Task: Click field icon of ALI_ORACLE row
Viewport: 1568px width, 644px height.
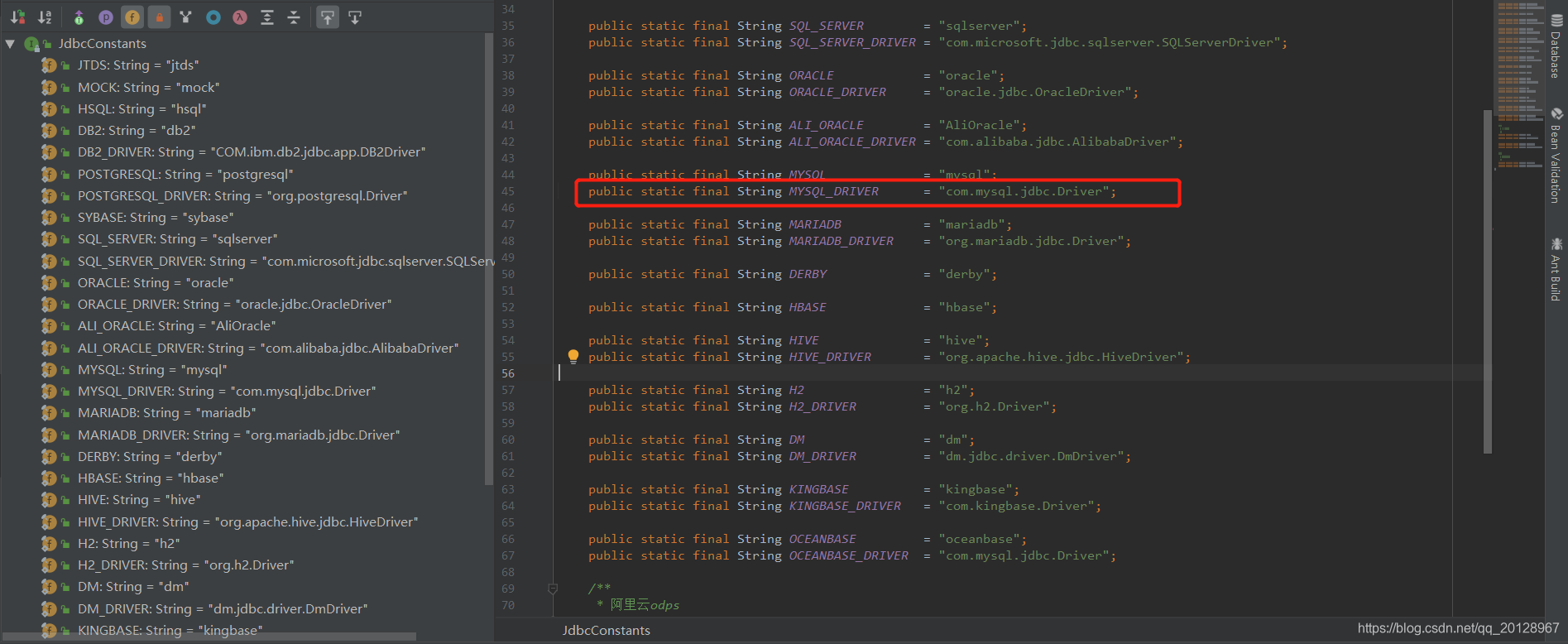Action: 49,326
